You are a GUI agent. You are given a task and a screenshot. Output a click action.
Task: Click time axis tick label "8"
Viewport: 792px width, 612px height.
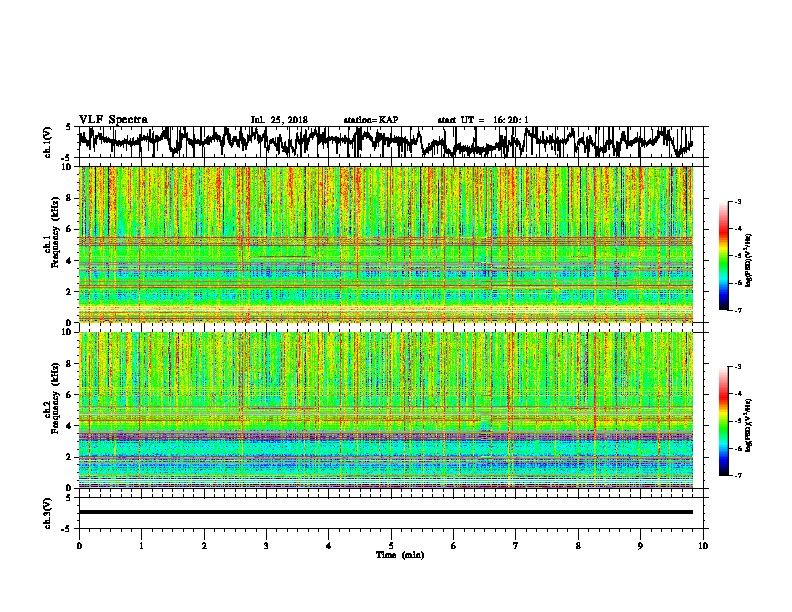pos(578,546)
